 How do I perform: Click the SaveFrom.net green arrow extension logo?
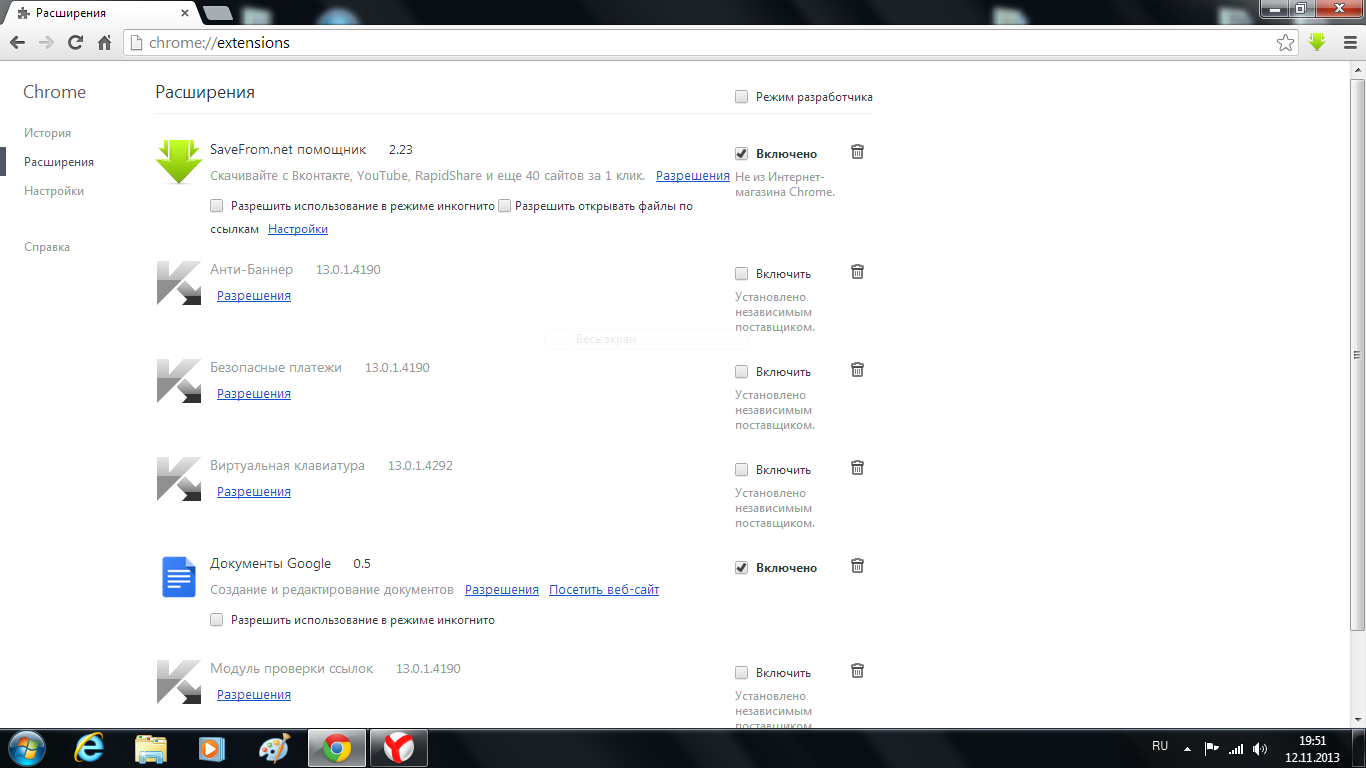point(179,162)
